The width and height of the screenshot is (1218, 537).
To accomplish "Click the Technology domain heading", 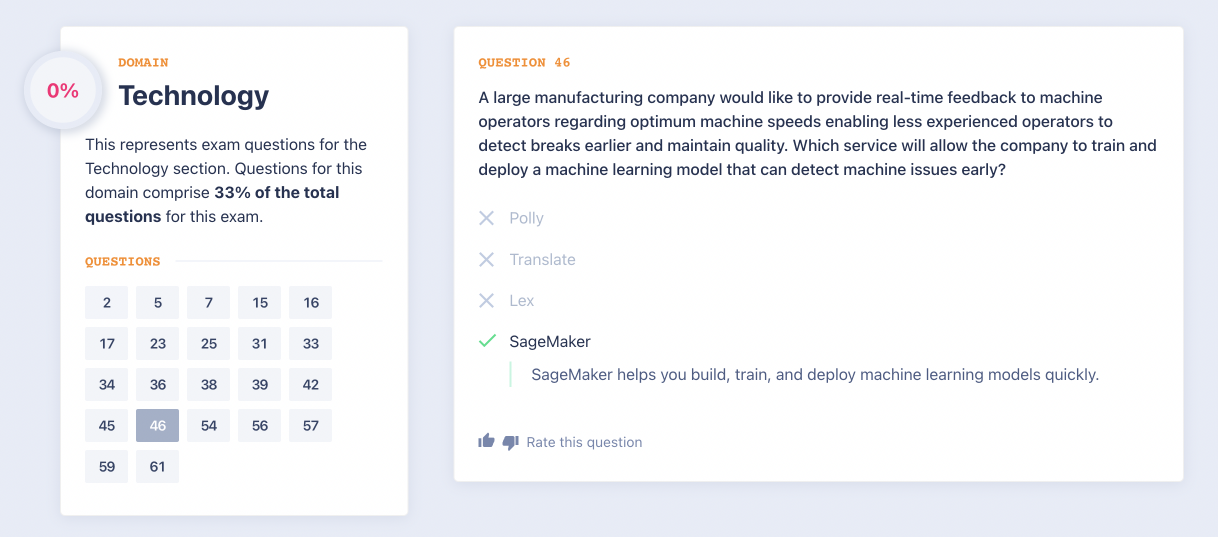I will coord(193,95).
